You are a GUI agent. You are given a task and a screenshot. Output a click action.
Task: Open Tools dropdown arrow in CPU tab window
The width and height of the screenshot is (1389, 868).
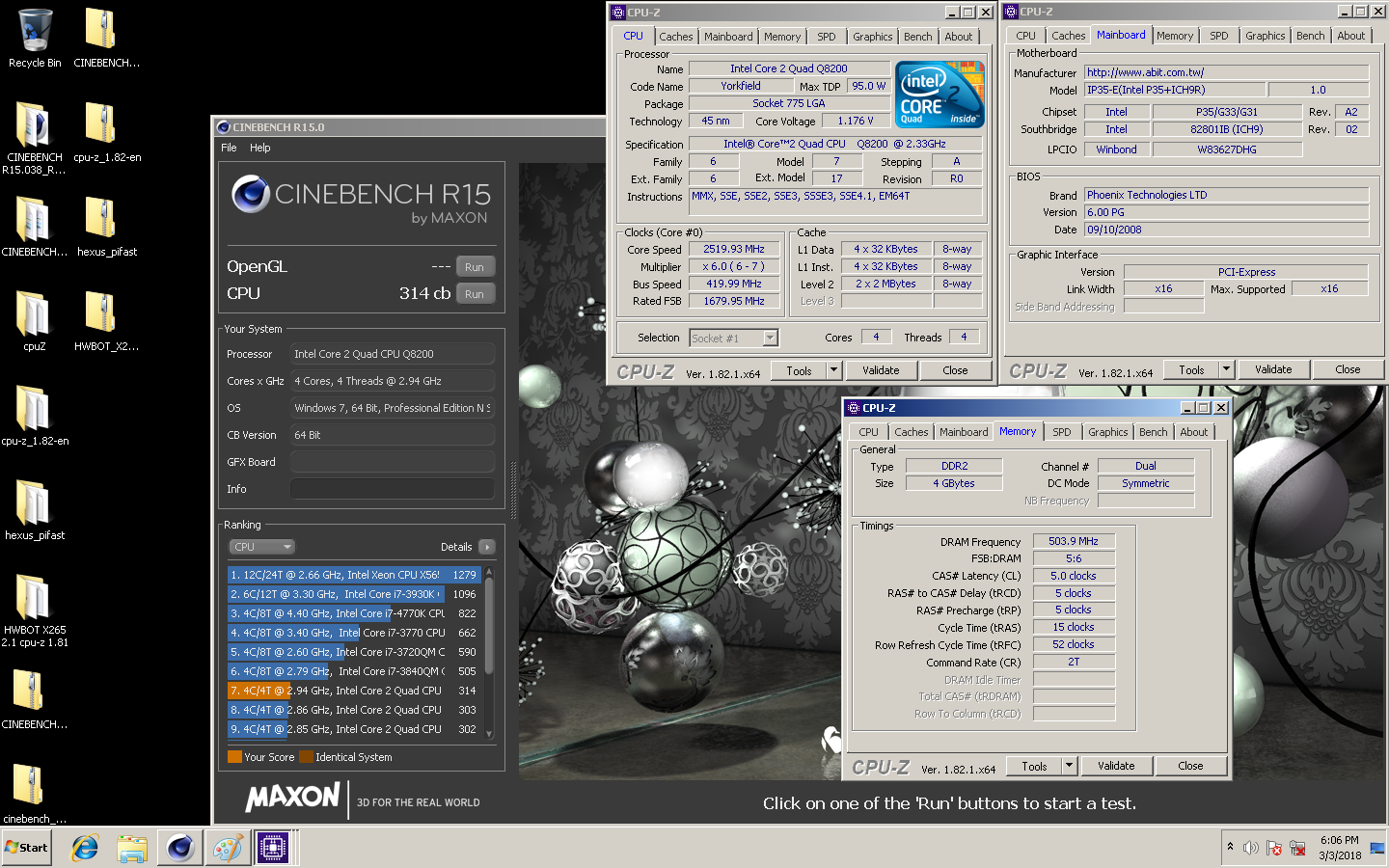834,370
